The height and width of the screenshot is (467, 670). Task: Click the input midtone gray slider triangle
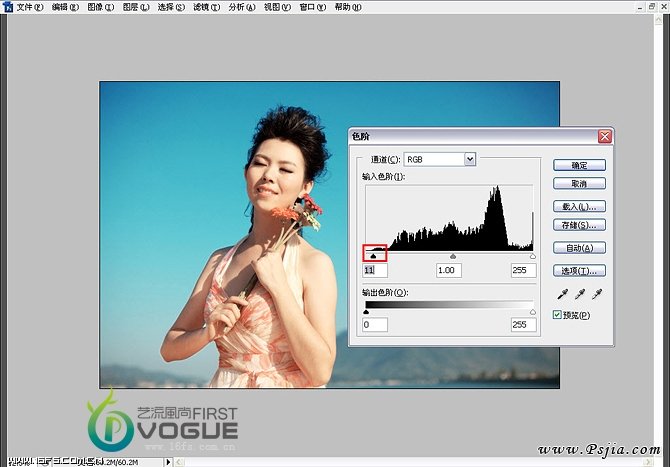(x=453, y=256)
